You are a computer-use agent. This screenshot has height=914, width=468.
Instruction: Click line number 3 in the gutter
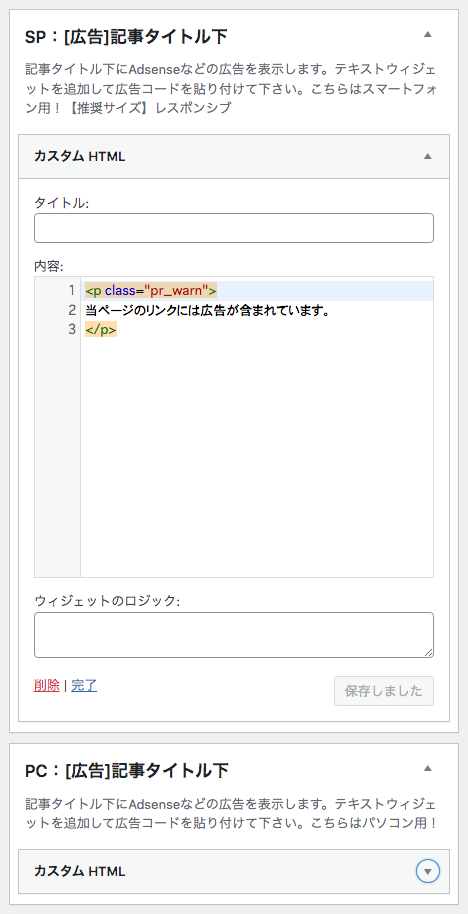72,329
